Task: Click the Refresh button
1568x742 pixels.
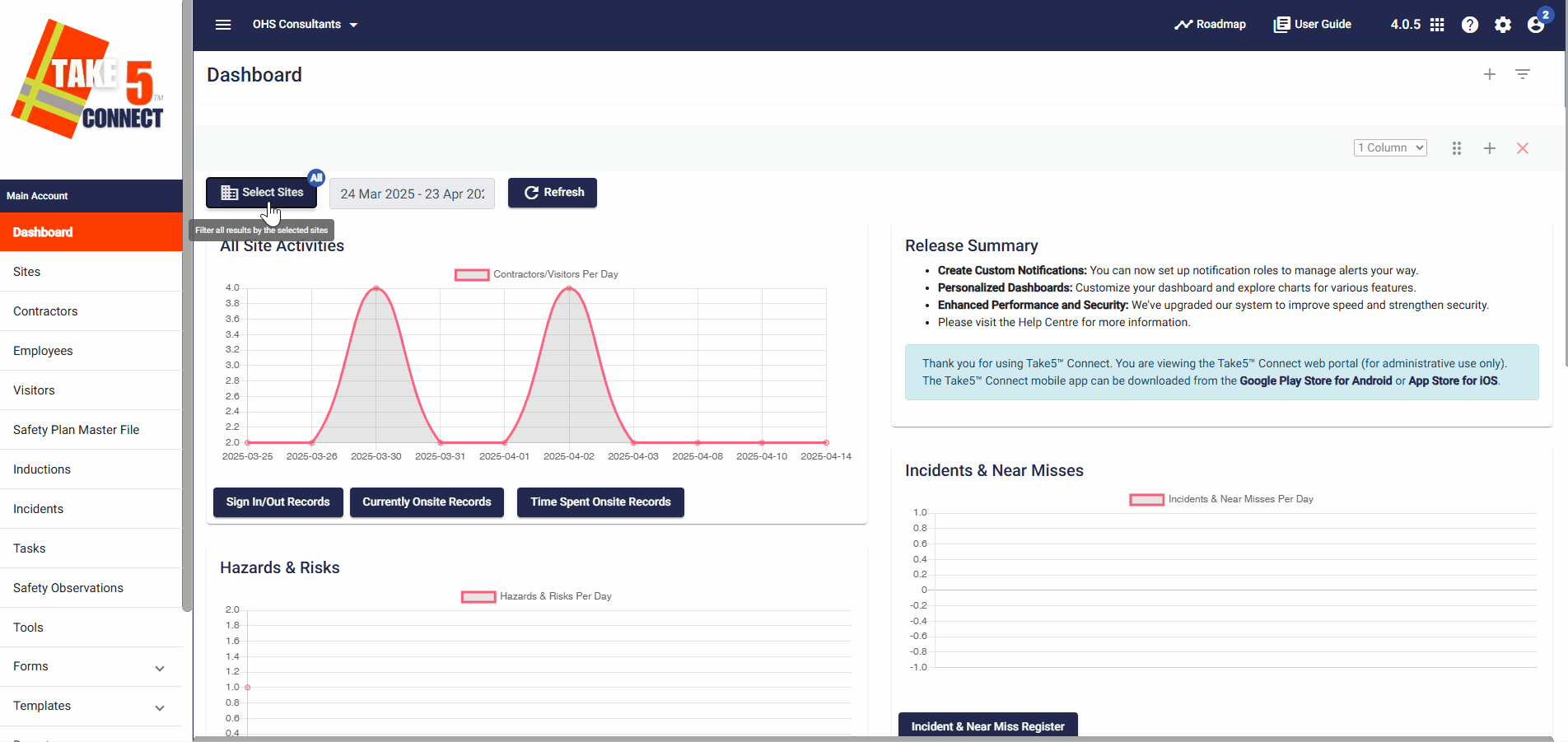Action: pos(553,193)
